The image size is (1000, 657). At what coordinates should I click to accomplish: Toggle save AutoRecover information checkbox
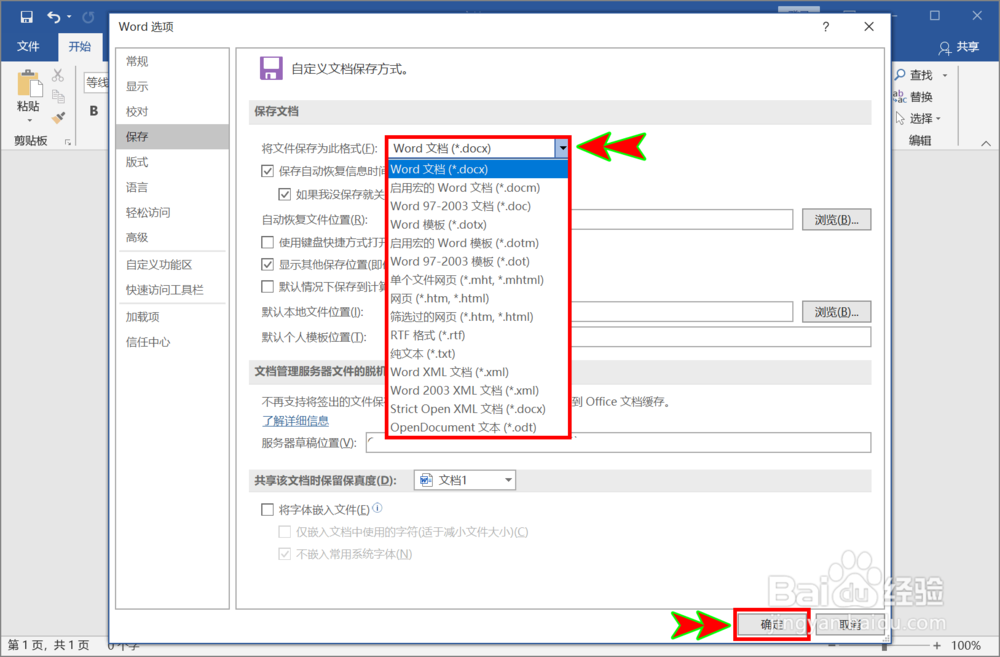pos(268,170)
